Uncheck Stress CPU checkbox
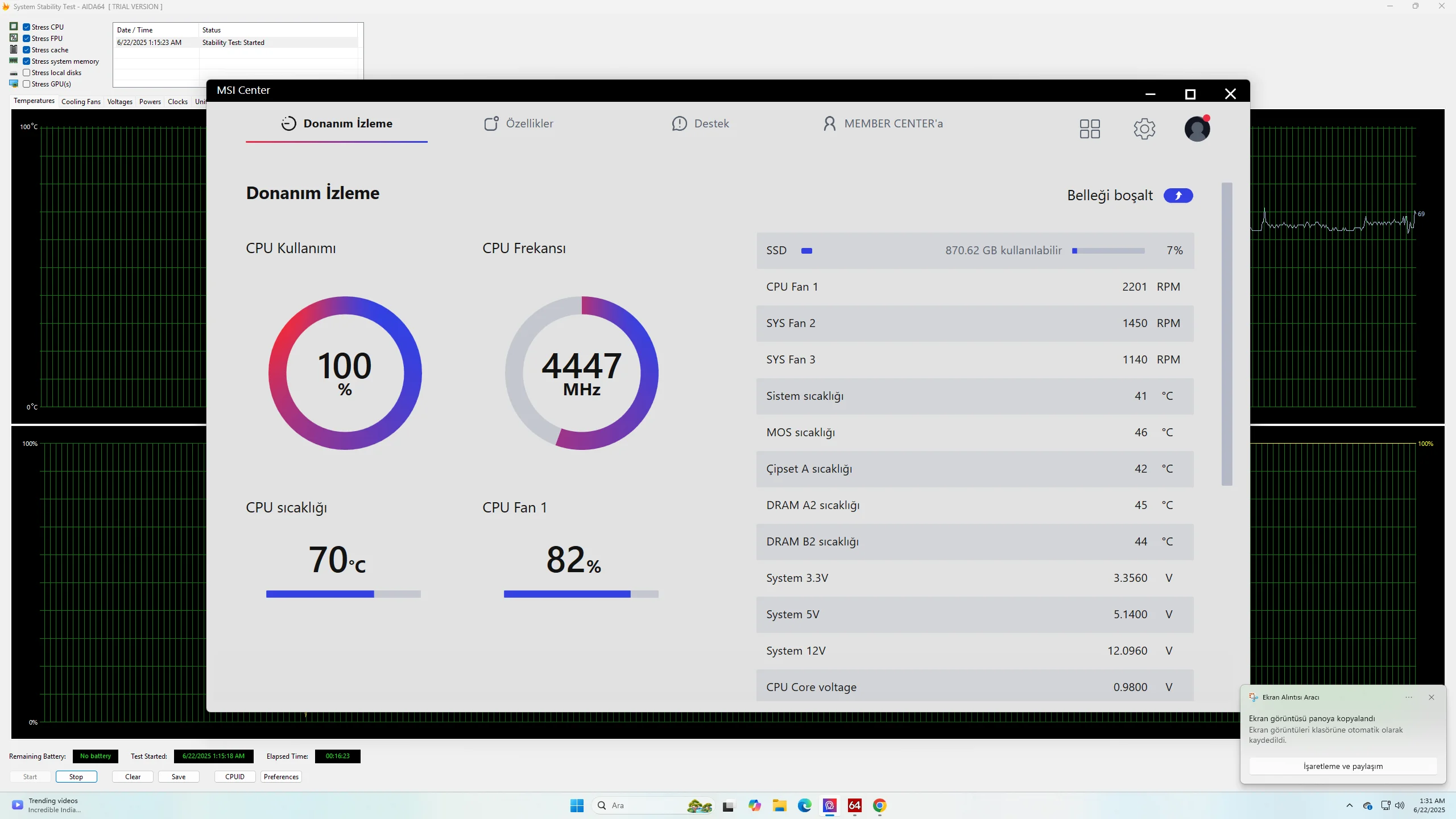1456x819 pixels. (27, 27)
